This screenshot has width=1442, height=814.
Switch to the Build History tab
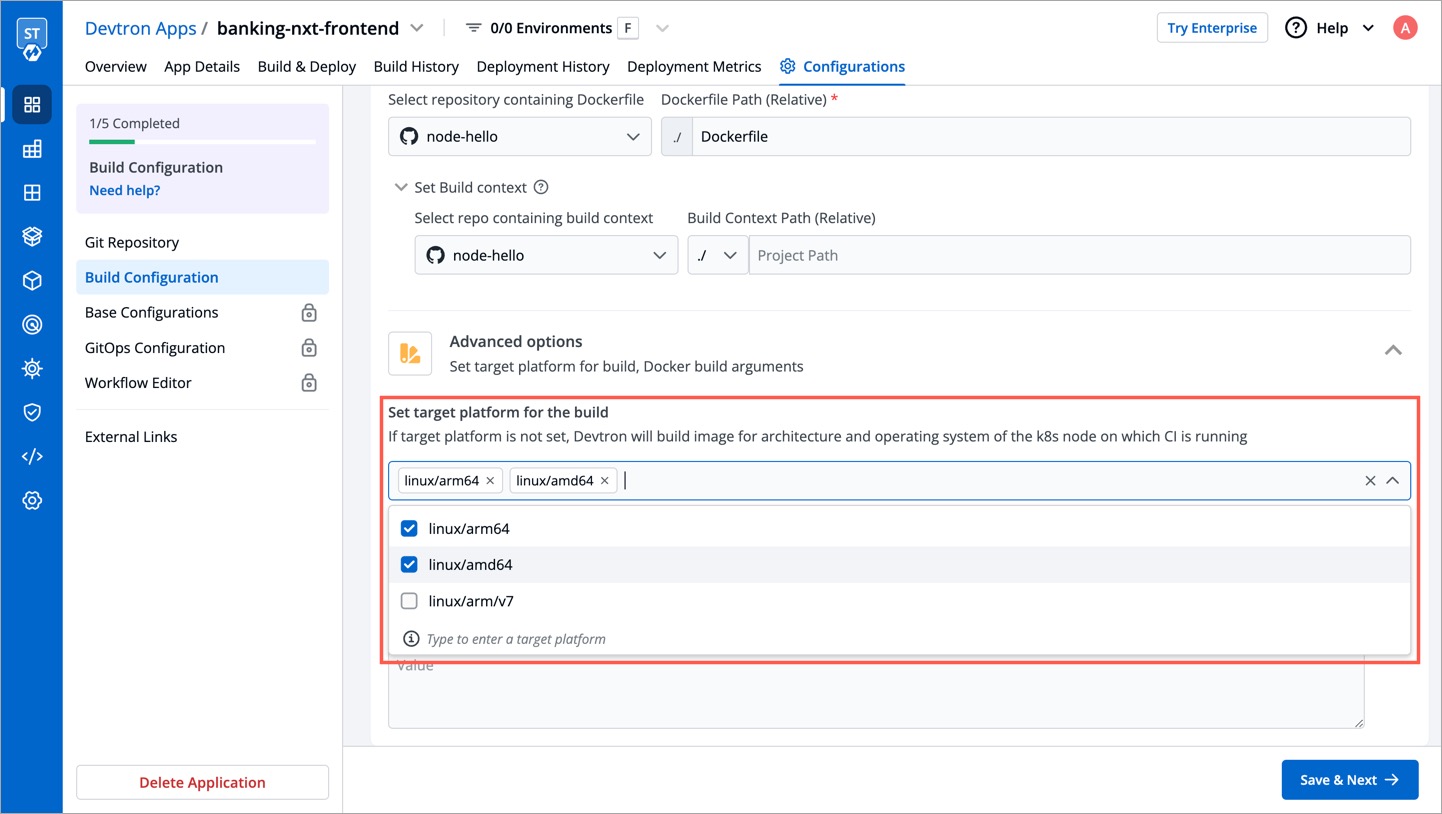416,66
